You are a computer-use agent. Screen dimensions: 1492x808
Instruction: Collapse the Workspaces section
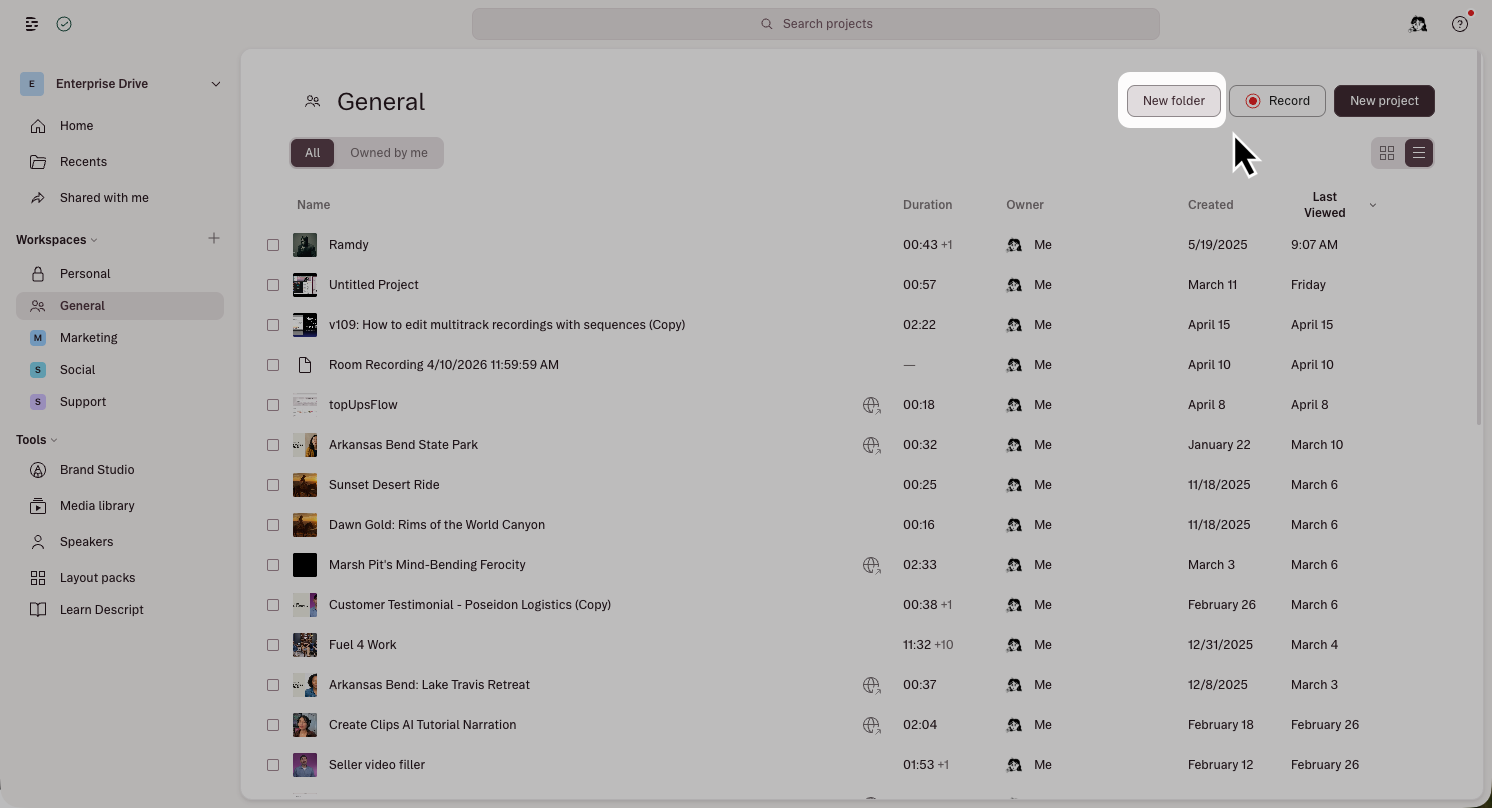[94, 239]
